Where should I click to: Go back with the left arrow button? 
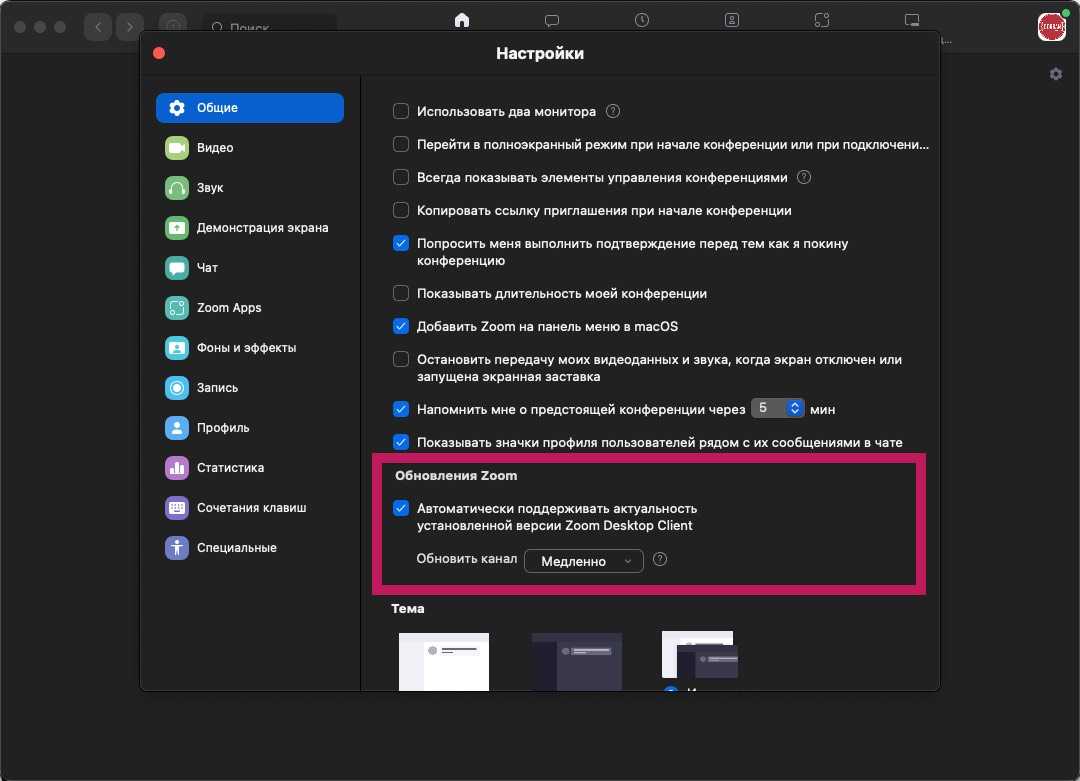tap(98, 27)
